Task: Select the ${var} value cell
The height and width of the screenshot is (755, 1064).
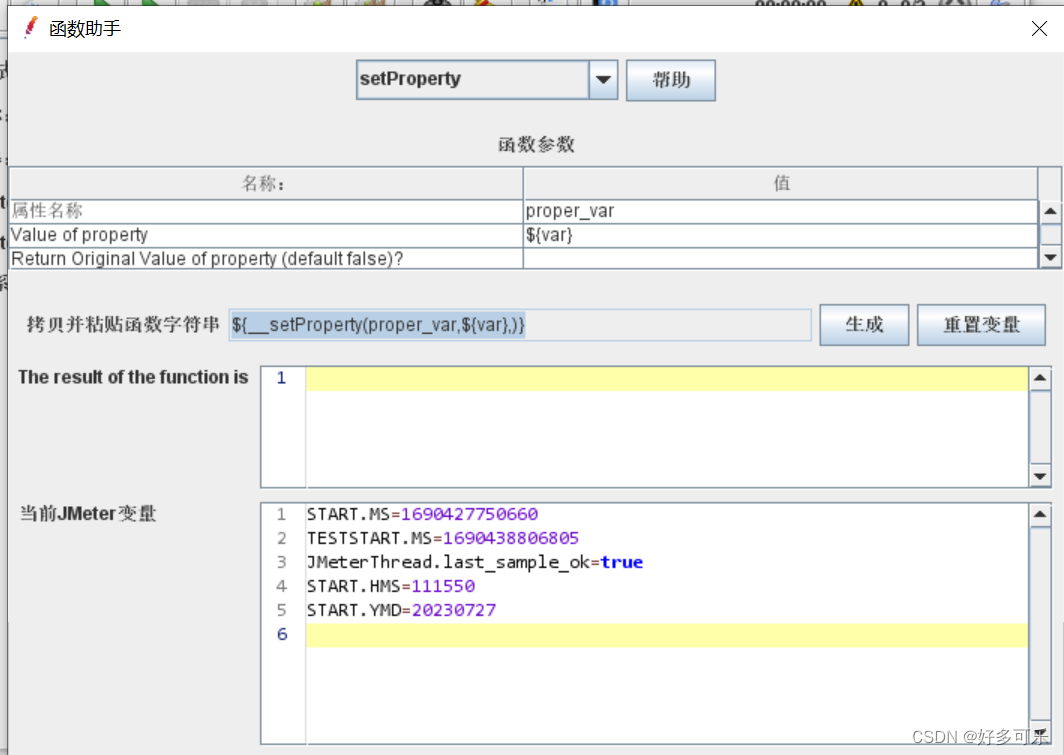Action: coord(780,235)
